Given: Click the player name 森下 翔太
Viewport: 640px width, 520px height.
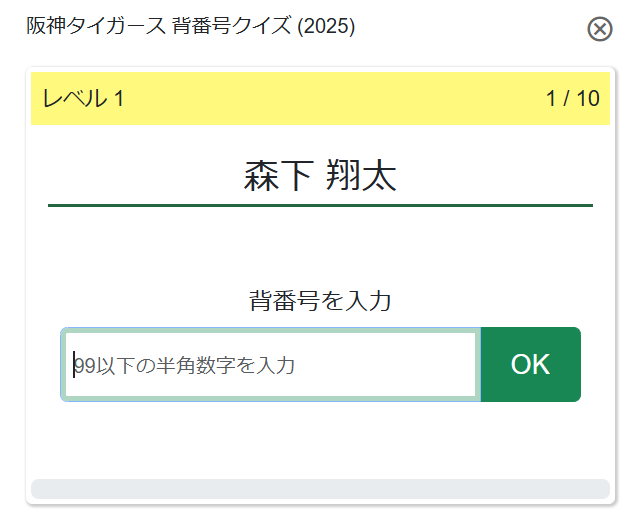Looking at the screenshot, I should pos(320,177).
